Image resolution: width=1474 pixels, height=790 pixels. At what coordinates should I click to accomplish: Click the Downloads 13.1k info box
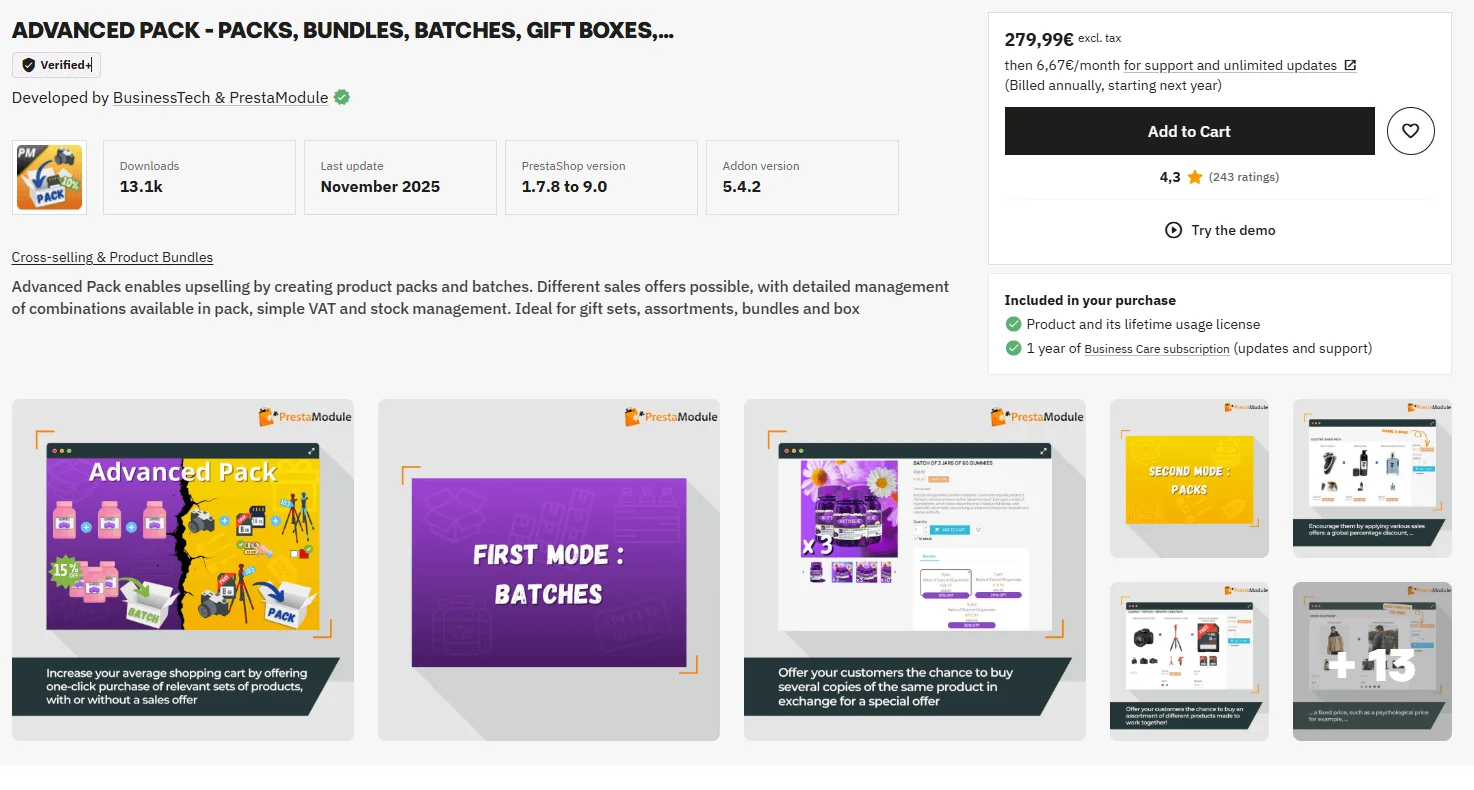point(198,177)
